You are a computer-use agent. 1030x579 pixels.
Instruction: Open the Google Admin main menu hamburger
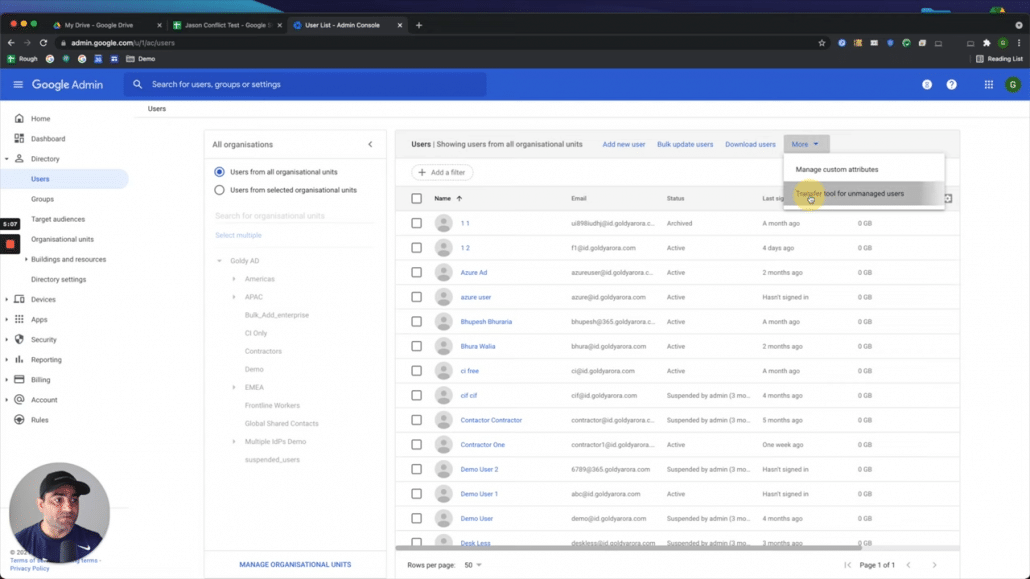tap(18, 84)
